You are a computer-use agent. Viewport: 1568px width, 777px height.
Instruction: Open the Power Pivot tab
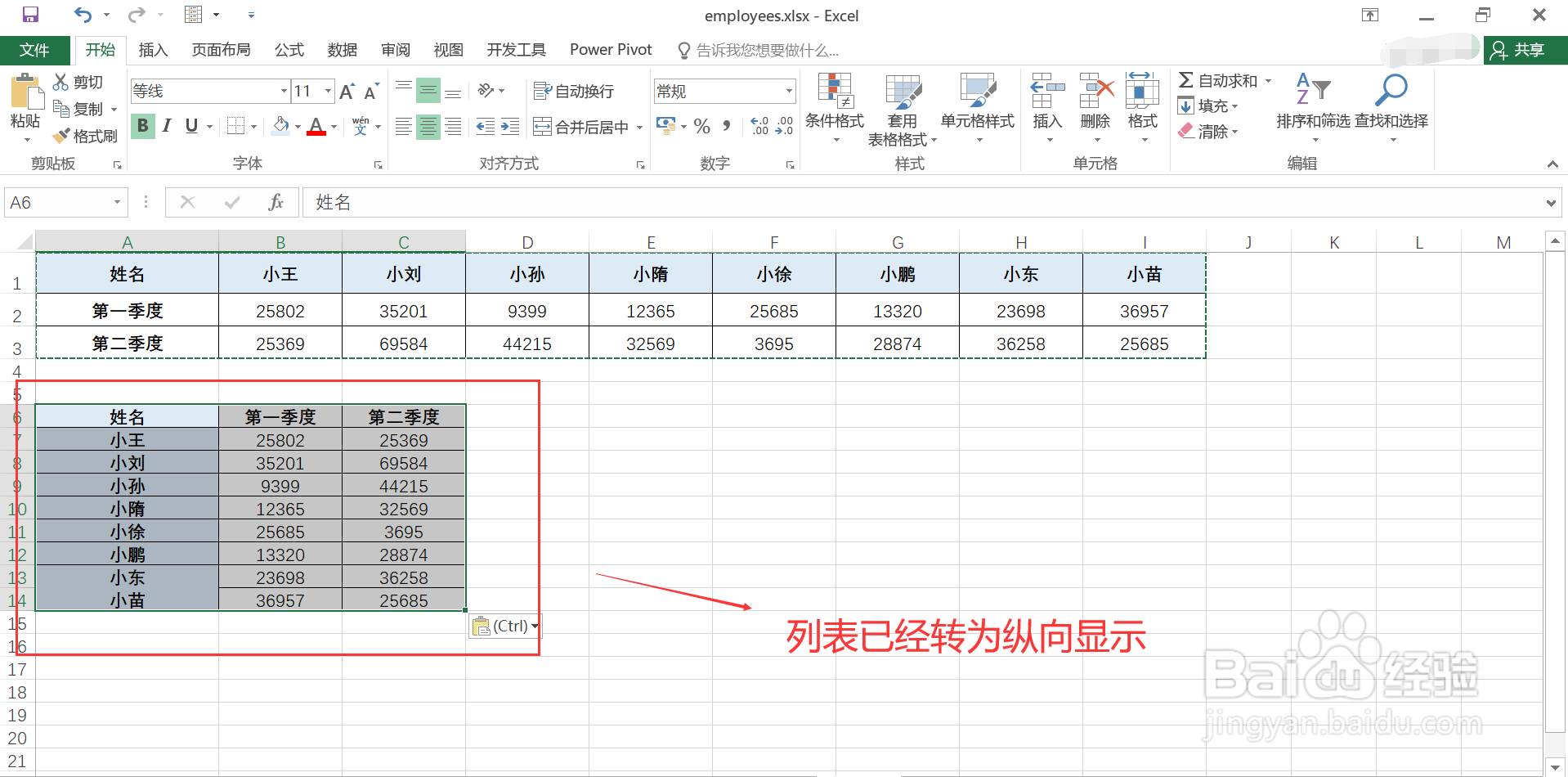coord(610,50)
